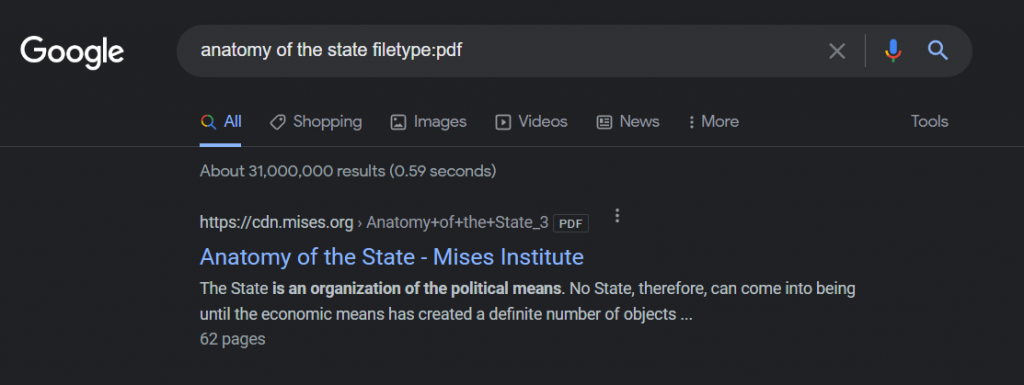Start voice search with microphone icon
Image resolution: width=1024 pixels, height=385 pixels.
(x=893, y=50)
